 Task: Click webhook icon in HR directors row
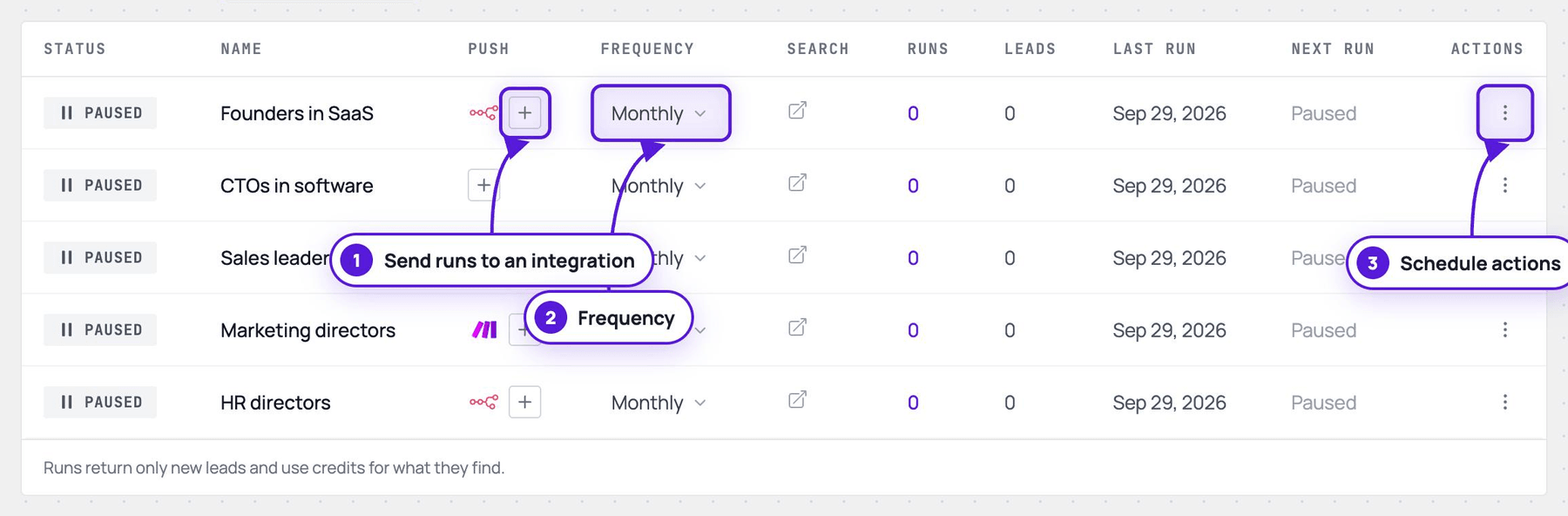(483, 402)
